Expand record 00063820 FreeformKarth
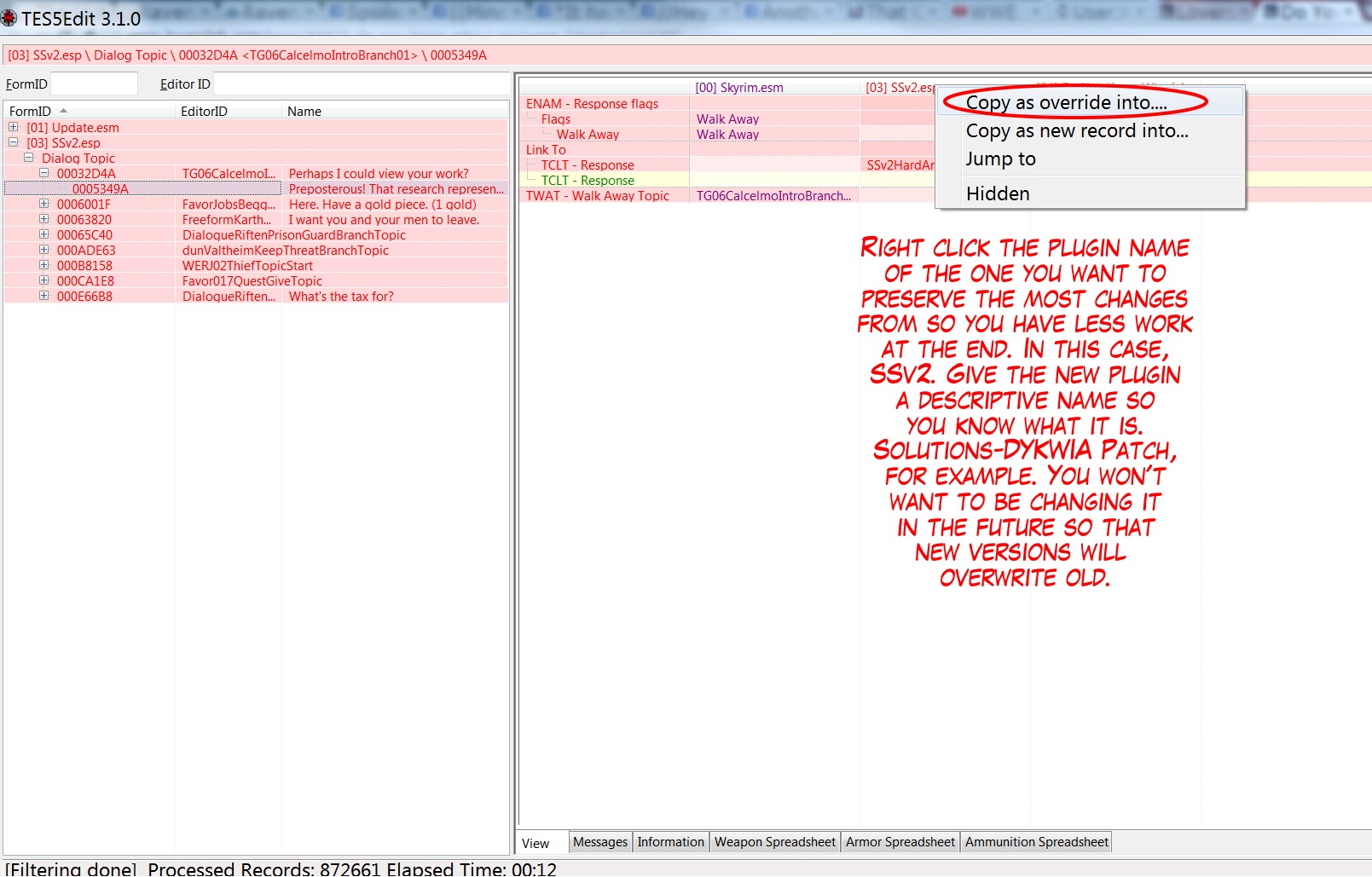Viewport: 1372px width, 877px height. pyautogui.click(x=44, y=219)
